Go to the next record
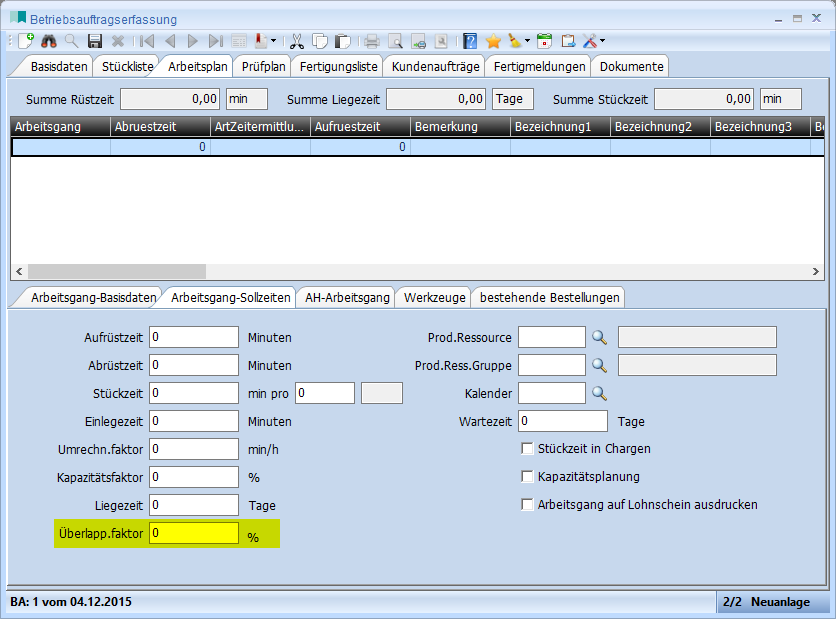836x619 pixels. 192,41
